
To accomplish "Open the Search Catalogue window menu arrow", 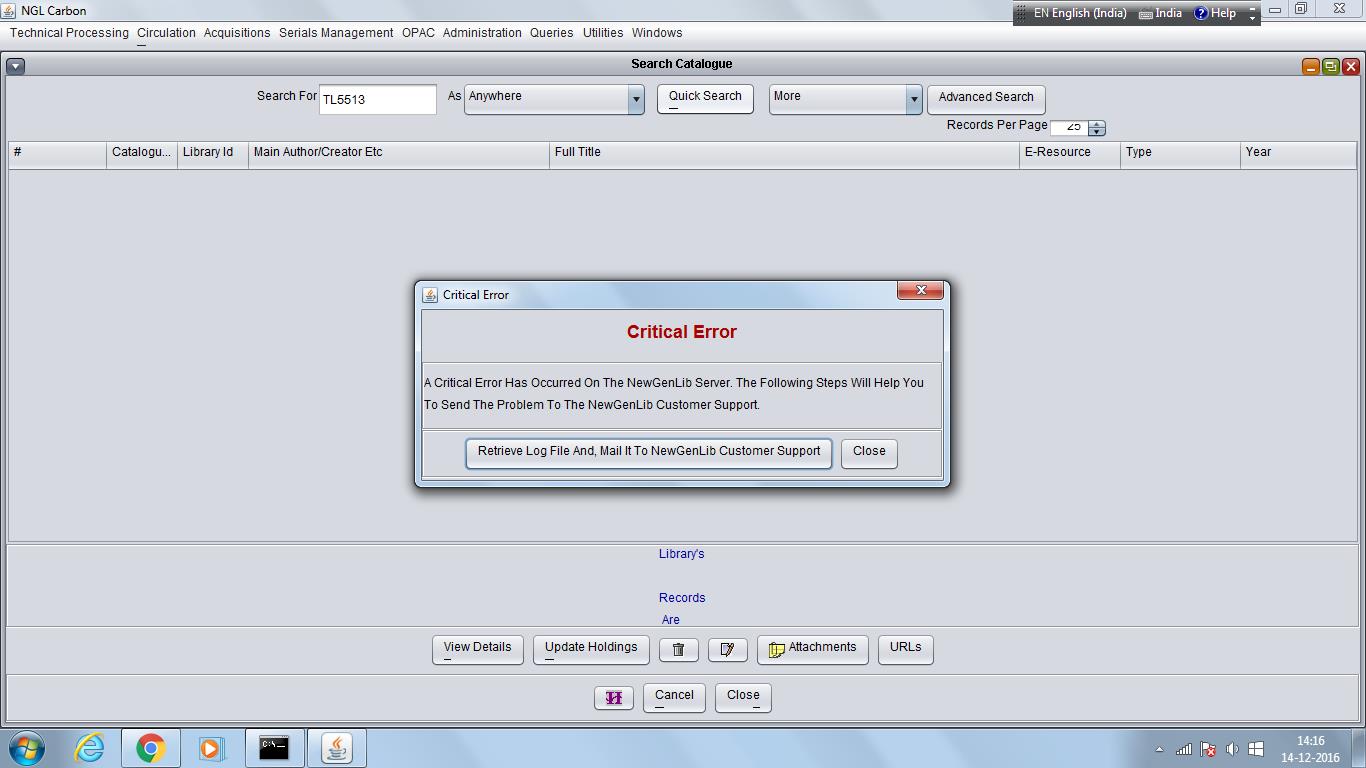I will 15,66.
